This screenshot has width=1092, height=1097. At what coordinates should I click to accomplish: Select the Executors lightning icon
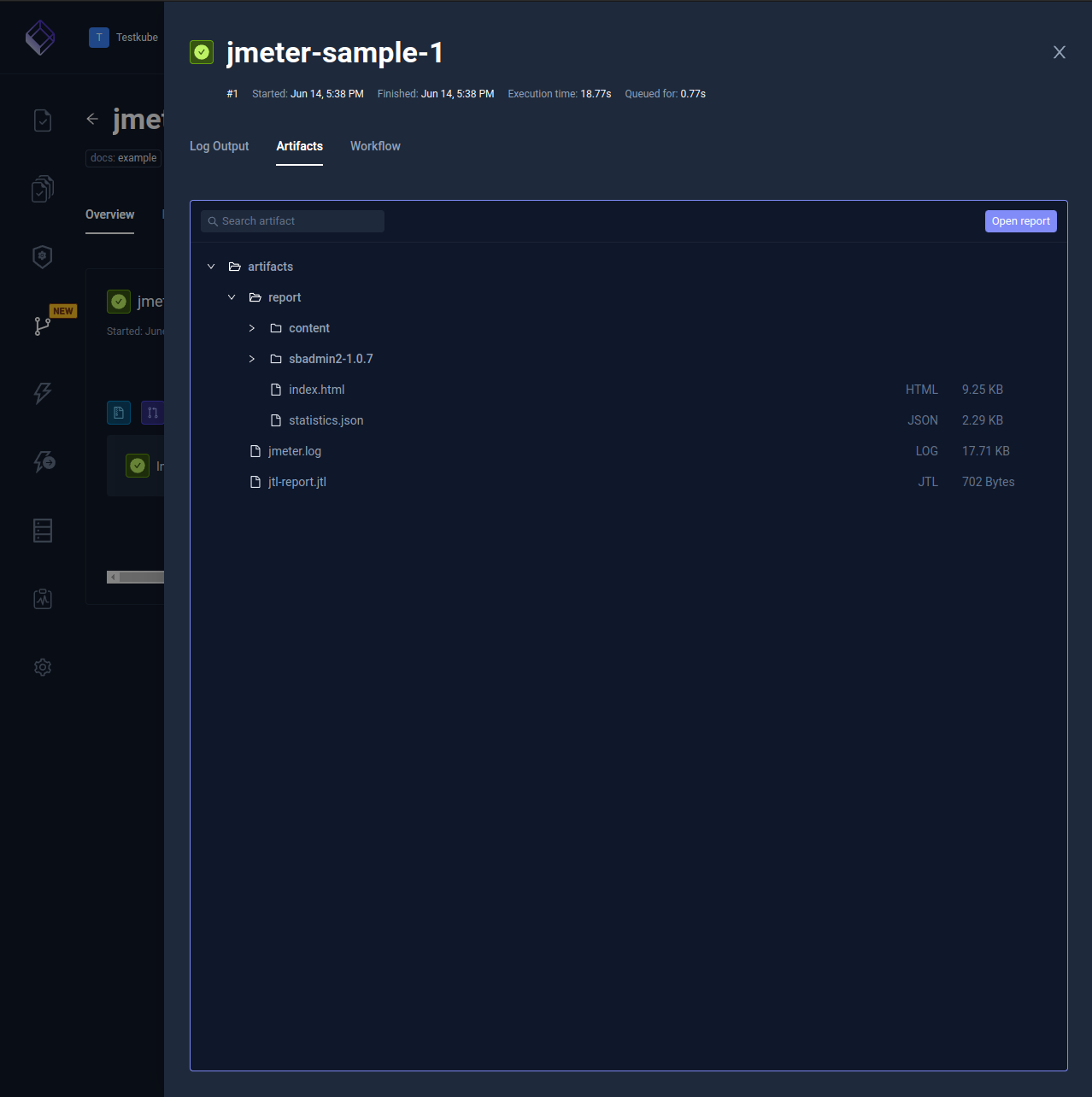[43, 393]
